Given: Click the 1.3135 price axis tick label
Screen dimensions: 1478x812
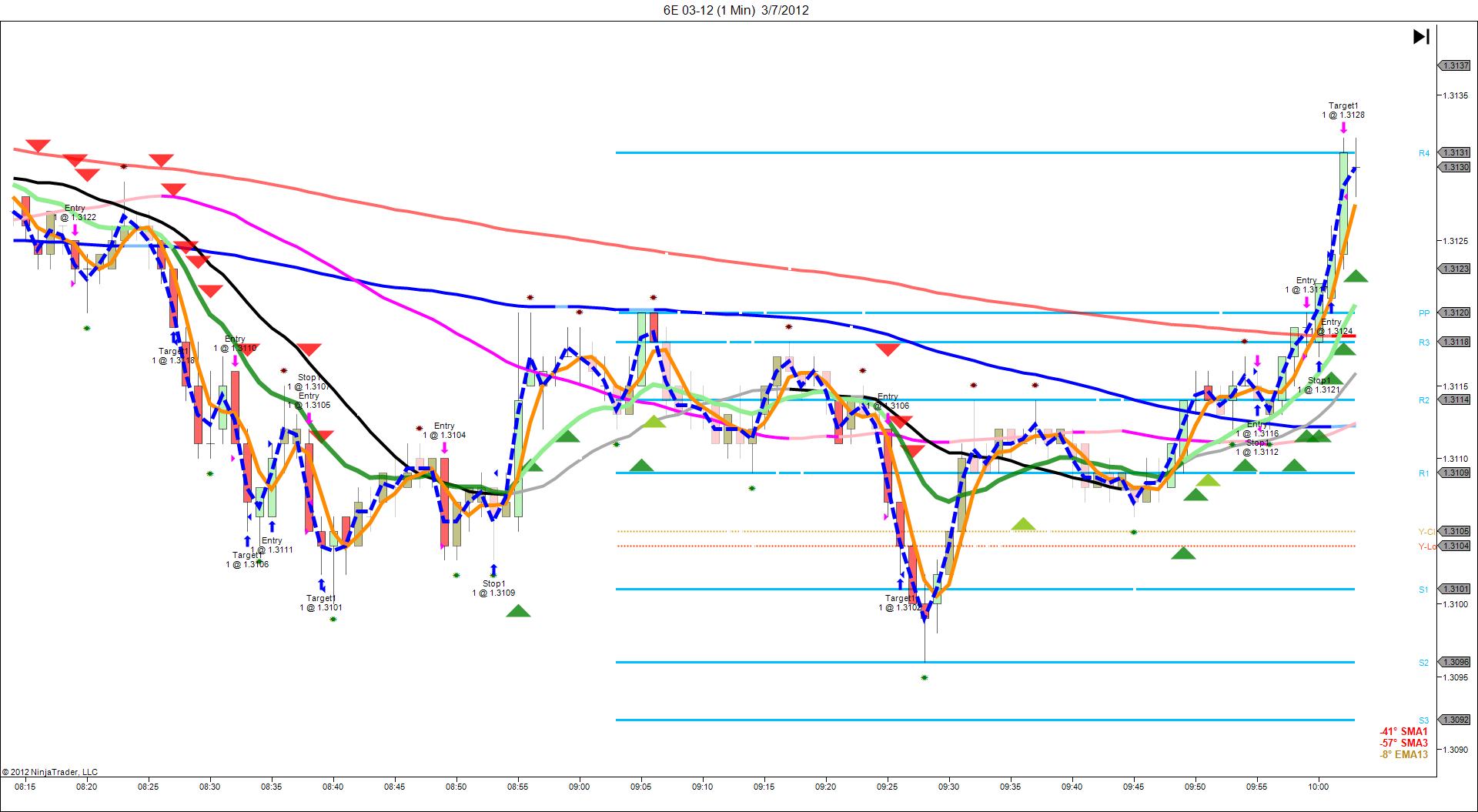Looking at the screenshot, I should [x=1456, y=95].
